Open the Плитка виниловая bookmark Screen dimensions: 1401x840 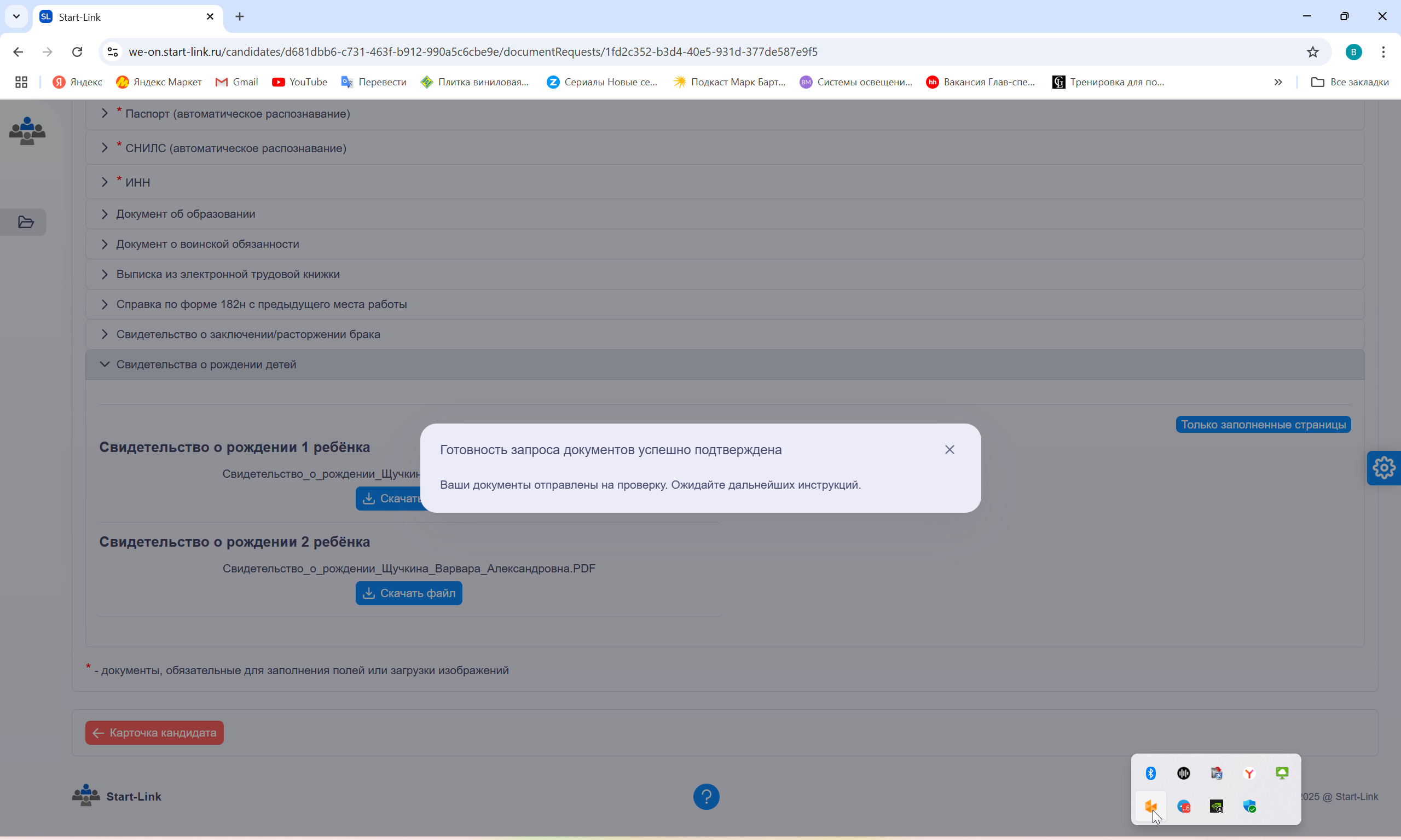[x=475, y=82]
